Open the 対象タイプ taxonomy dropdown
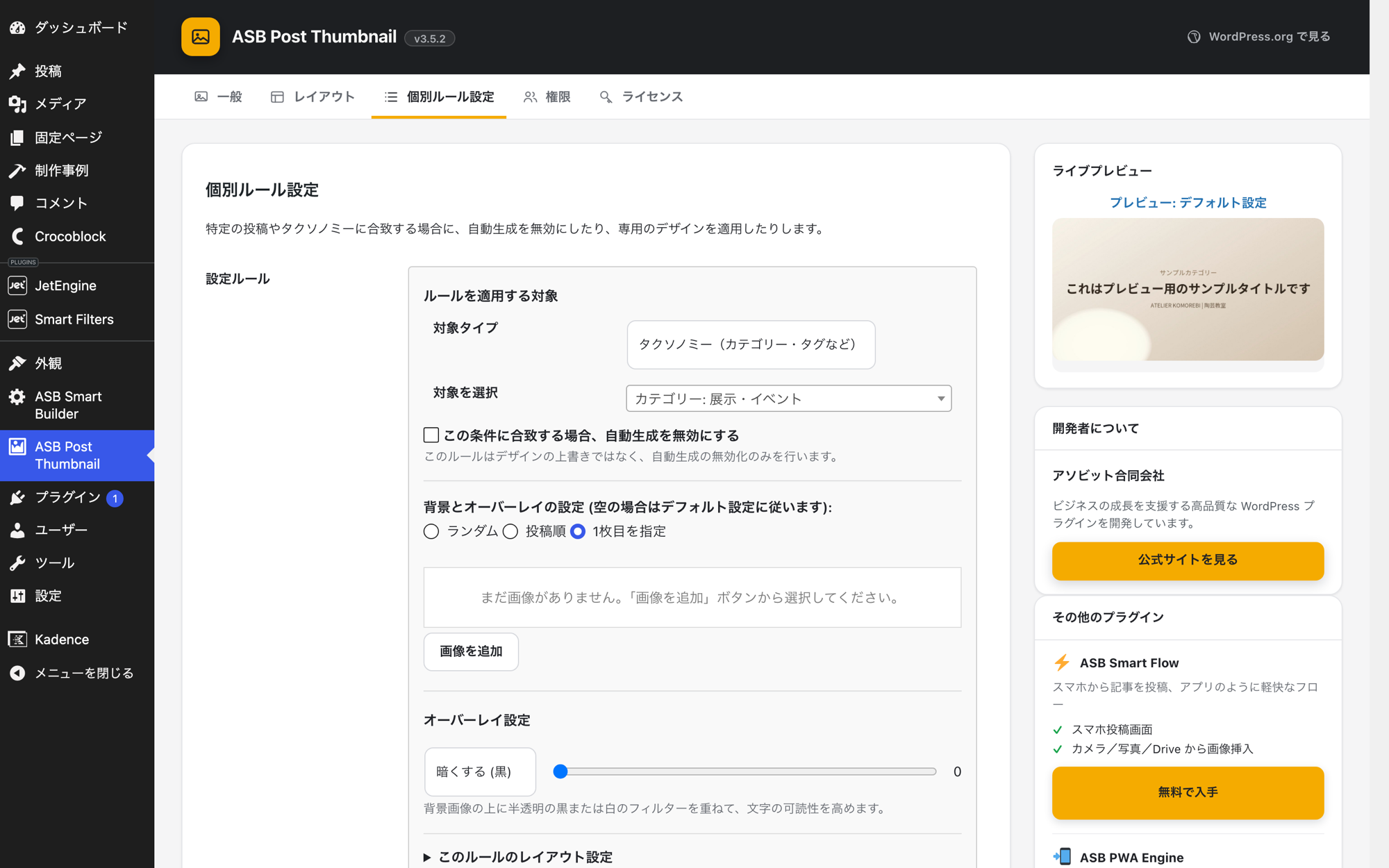 pos(751,344)
